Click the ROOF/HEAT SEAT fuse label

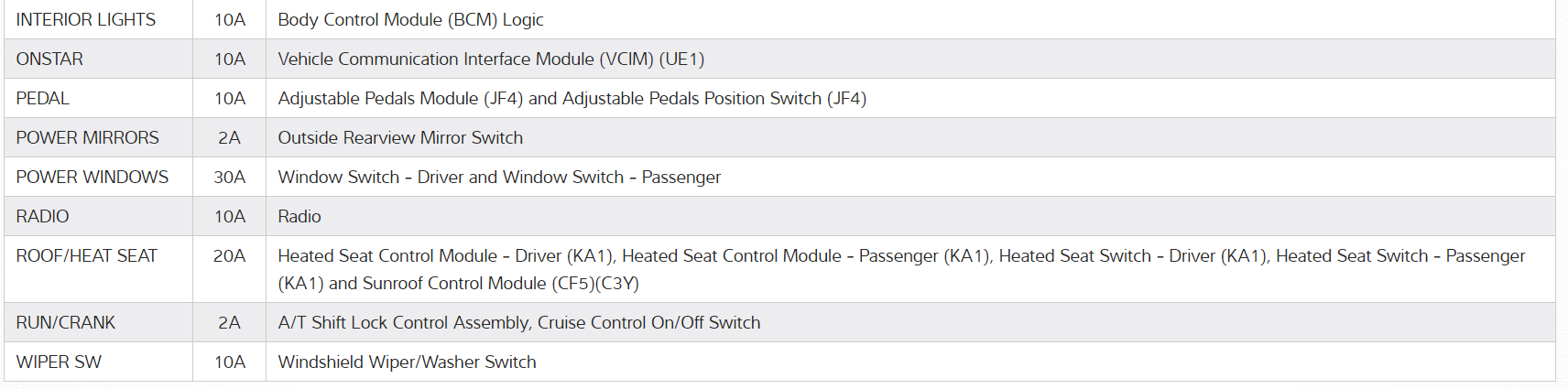(x=87, y=255)
